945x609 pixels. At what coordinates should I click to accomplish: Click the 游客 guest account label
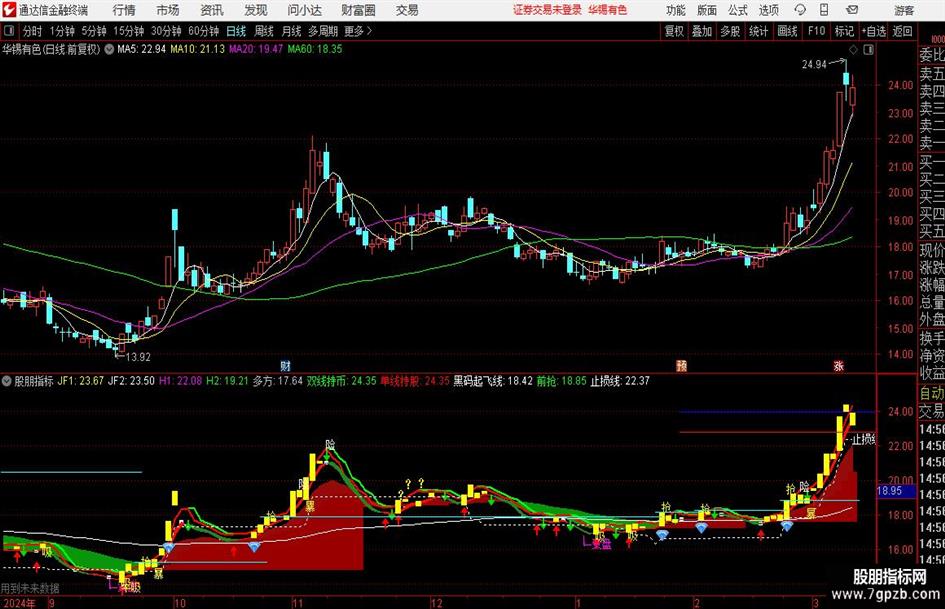coord(904,10)
